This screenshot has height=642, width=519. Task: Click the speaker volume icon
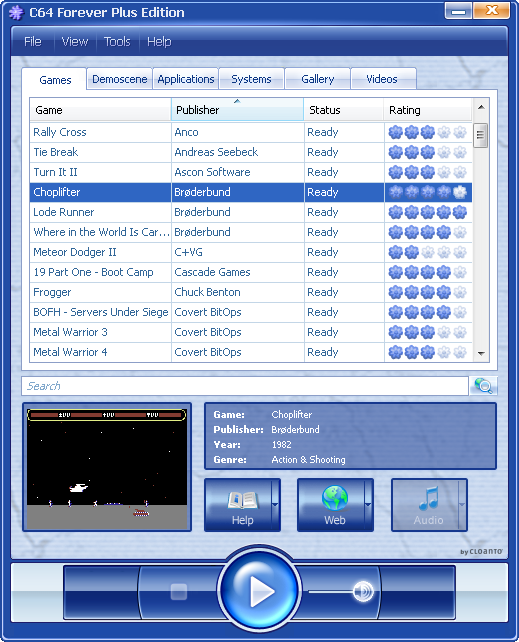click(x=363, y=592)
